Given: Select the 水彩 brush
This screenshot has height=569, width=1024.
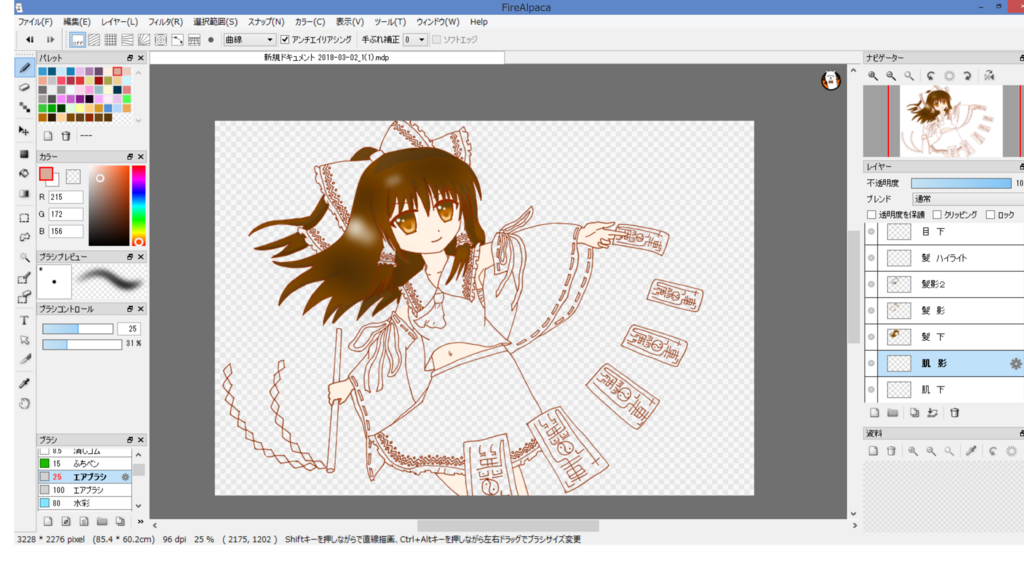Looking at the screenshot, I should coord(85,503).
